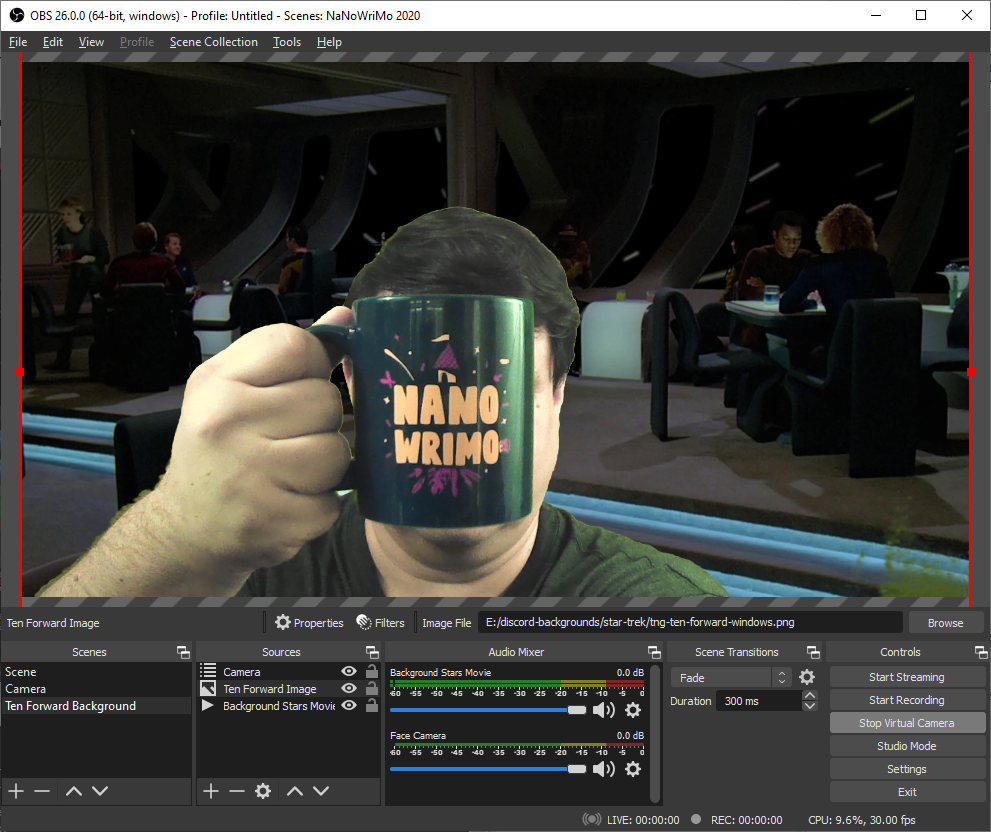Click Stop Virtual Camera
The height and width of the screenshot is (832, 991).
click(x=907, y=723)
